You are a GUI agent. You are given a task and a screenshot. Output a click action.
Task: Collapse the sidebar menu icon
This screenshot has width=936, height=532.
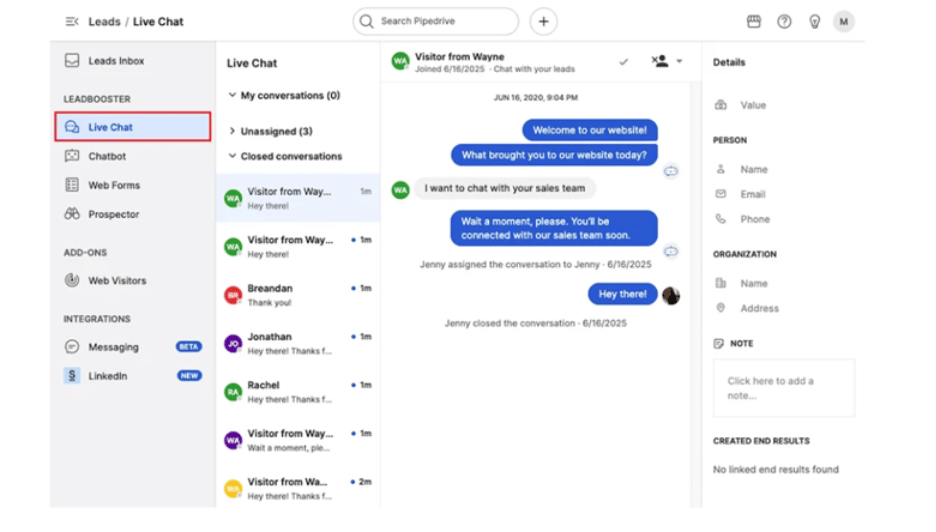pyautogui.click(x=72, y=21)
